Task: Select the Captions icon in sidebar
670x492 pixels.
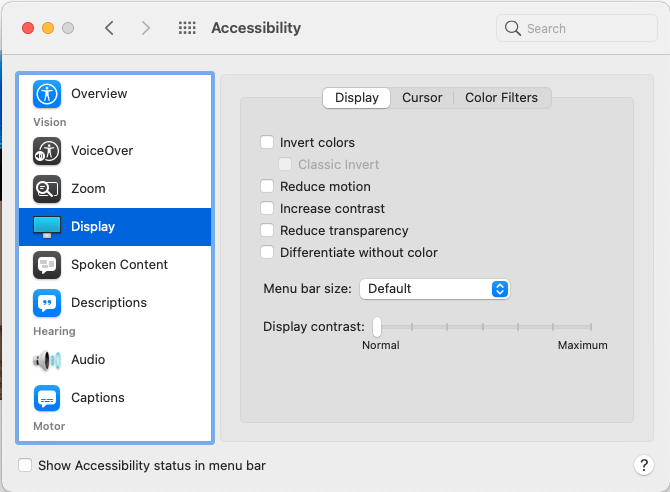Action: 47,398
